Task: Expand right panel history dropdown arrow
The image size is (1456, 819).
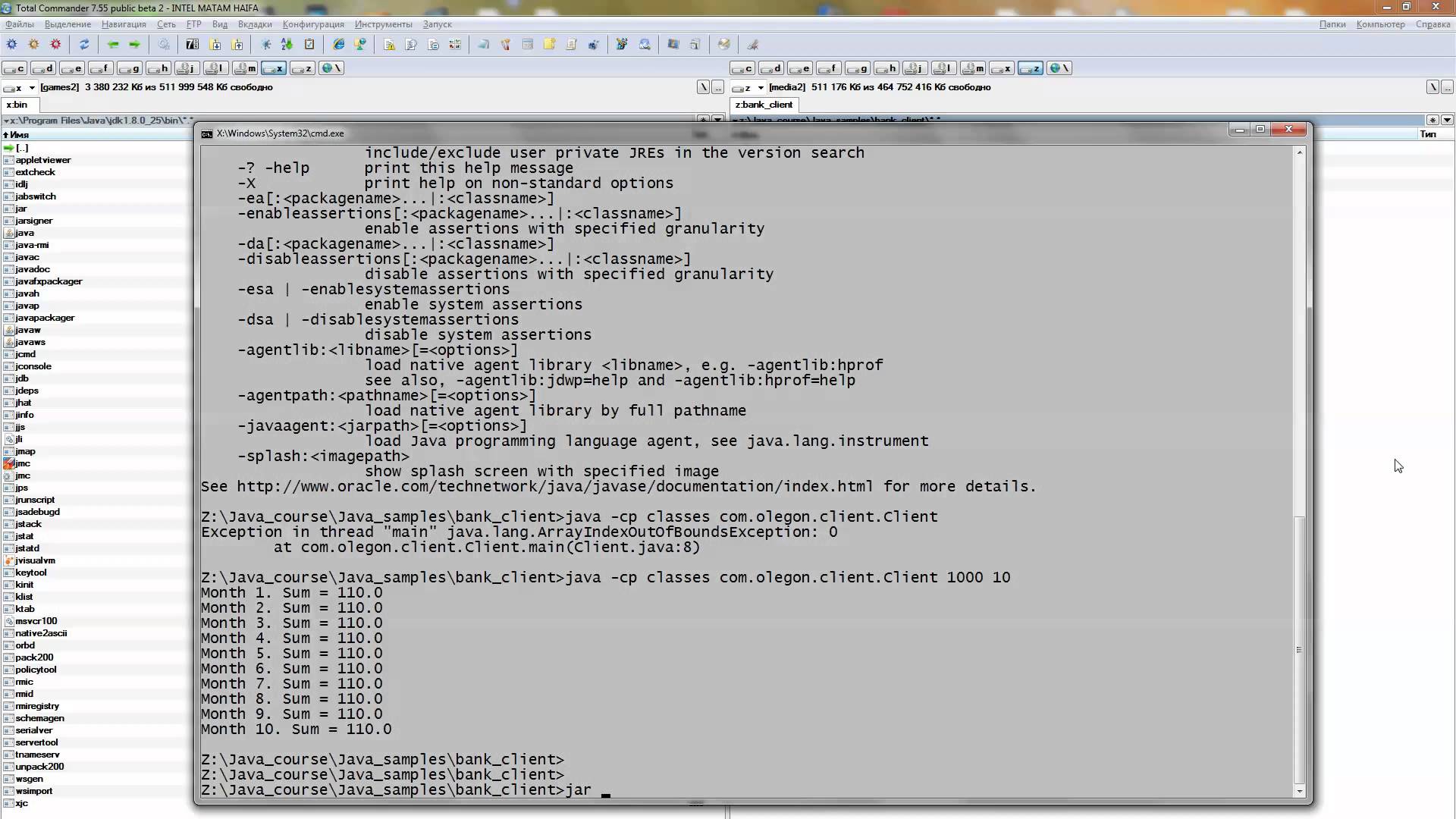Action: [x=1447, y=120]
